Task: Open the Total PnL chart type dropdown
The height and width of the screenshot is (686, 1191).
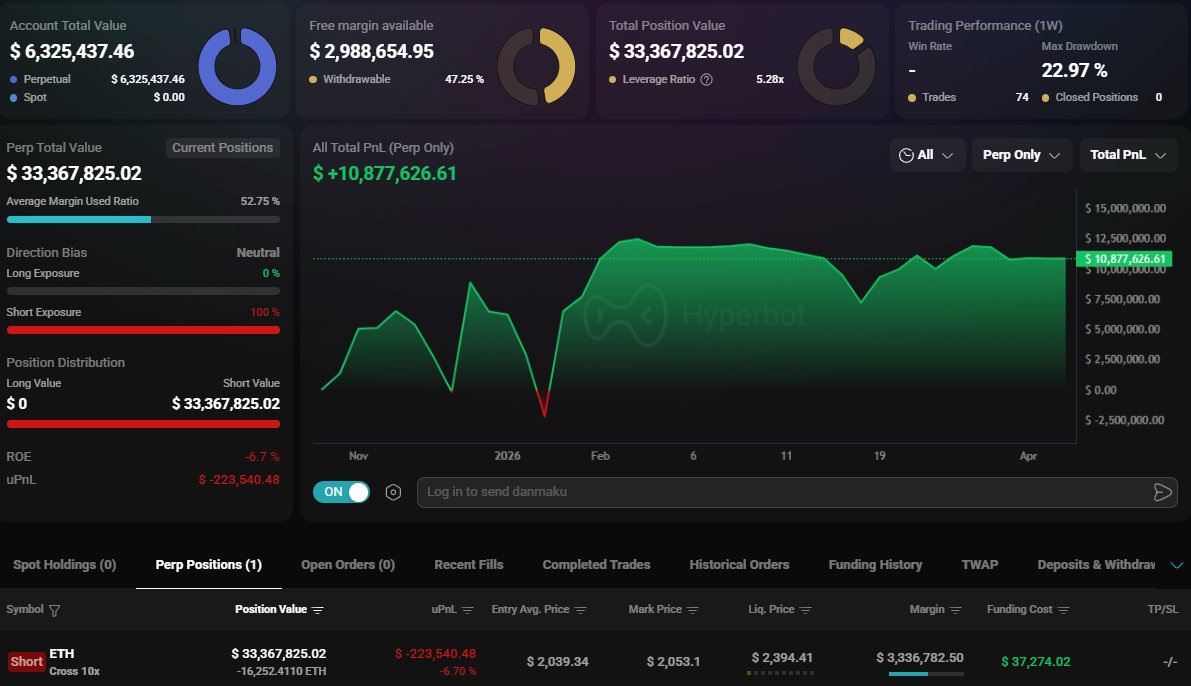Action: [x=1128, y=155]
